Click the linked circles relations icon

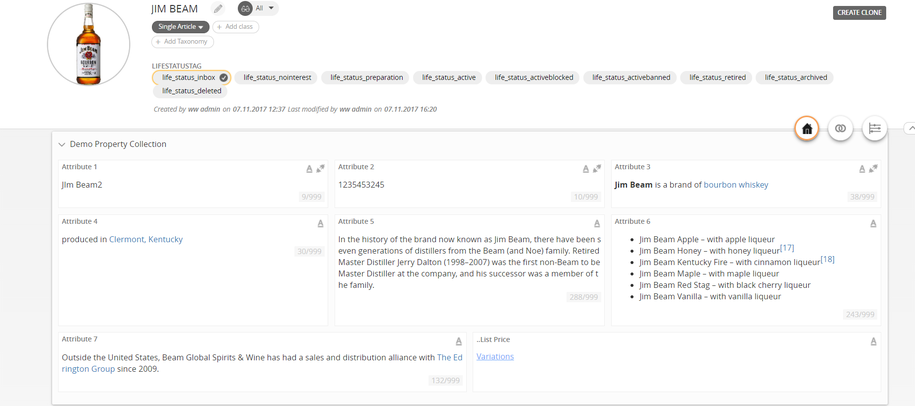[x=841, y=129]
